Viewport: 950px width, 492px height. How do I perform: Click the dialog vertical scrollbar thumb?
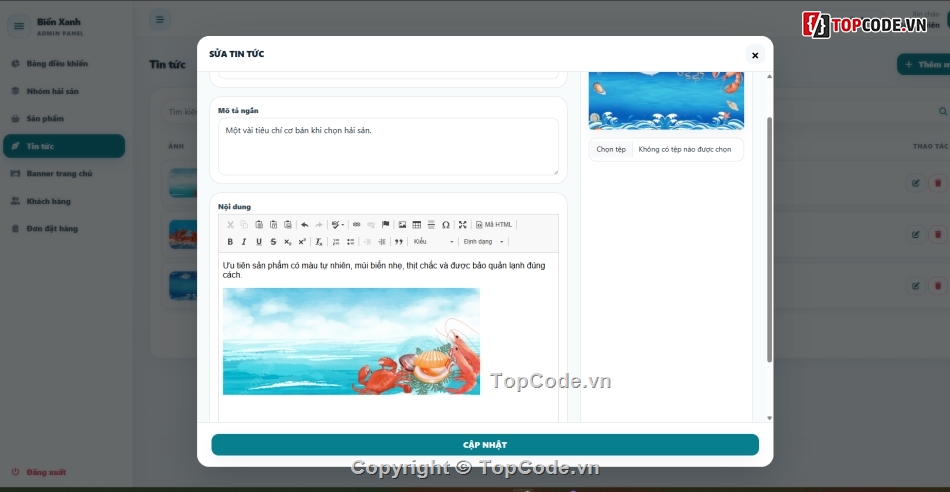click(769, 239)
